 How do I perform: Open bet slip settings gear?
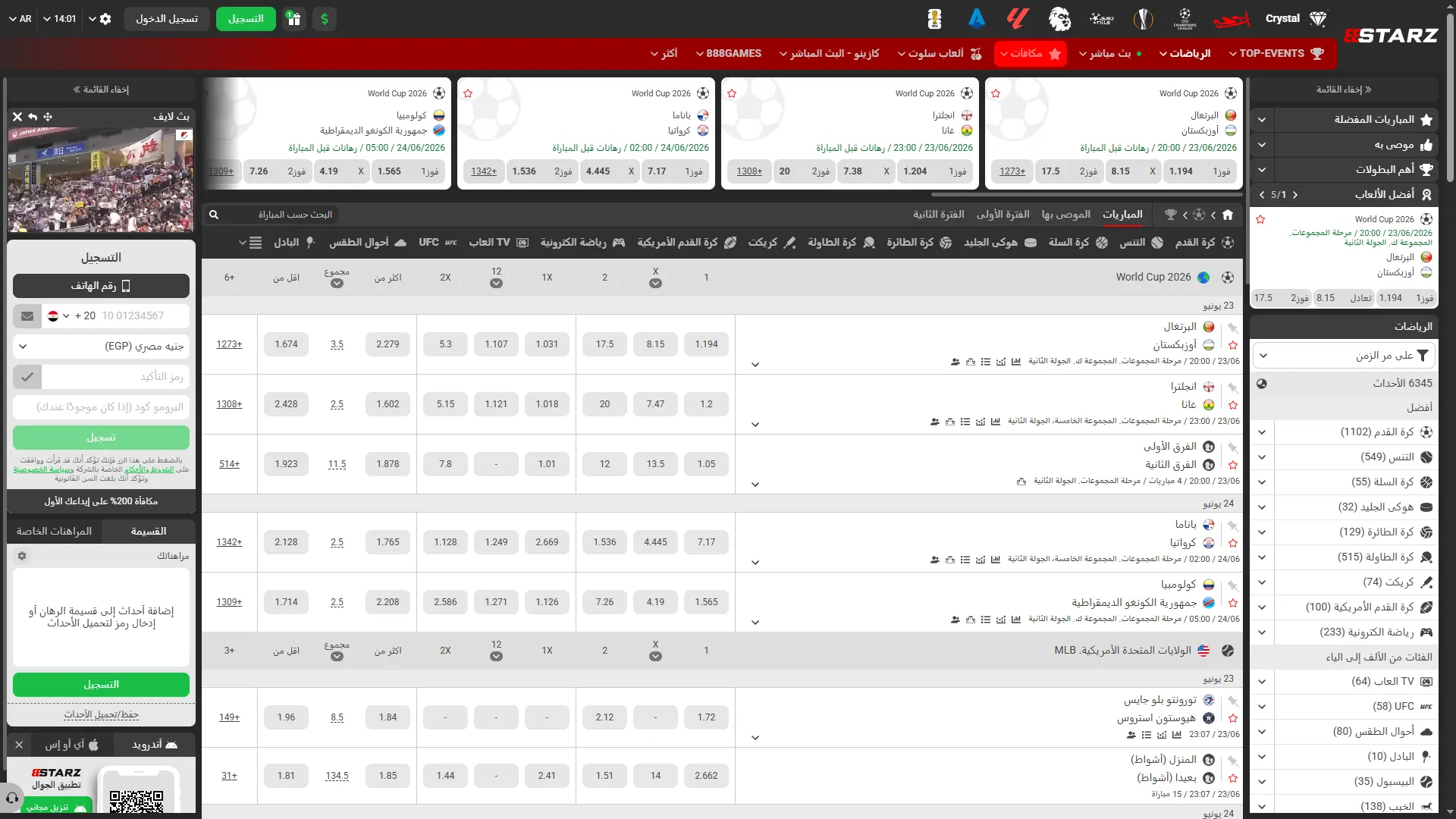click(x=22, y=556)
